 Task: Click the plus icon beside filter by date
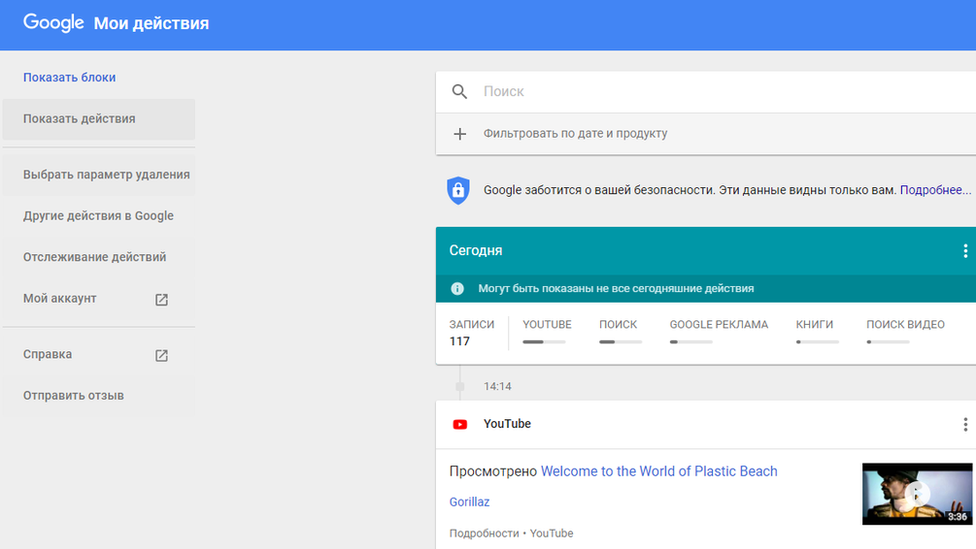click(x=459, y=134)
